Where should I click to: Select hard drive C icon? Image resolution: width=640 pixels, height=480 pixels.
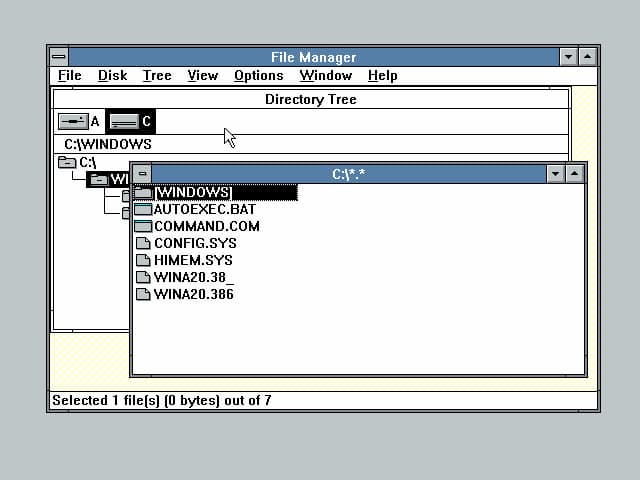[124, 121]
